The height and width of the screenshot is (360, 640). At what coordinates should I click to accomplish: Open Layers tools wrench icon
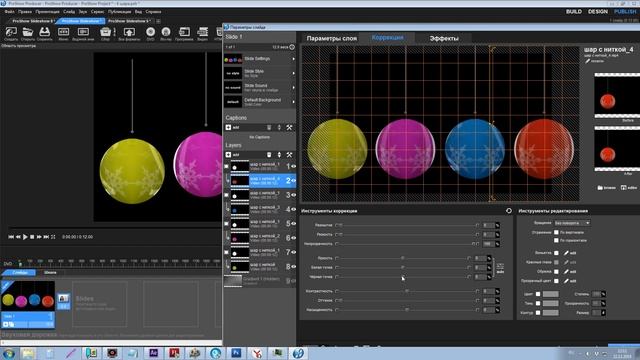[289, 155]
